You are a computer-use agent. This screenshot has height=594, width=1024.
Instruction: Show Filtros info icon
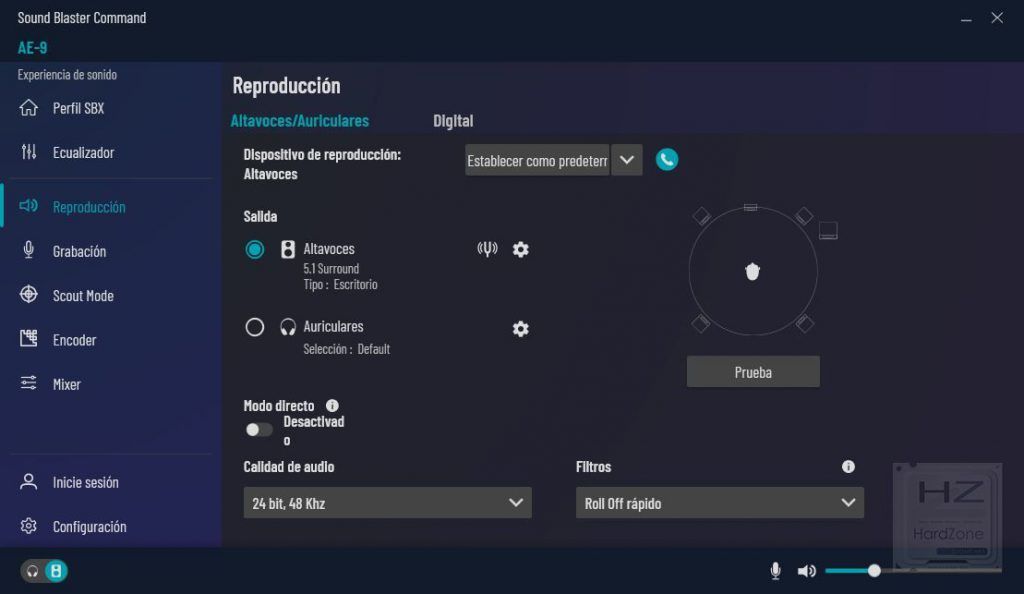click(848, 467)
